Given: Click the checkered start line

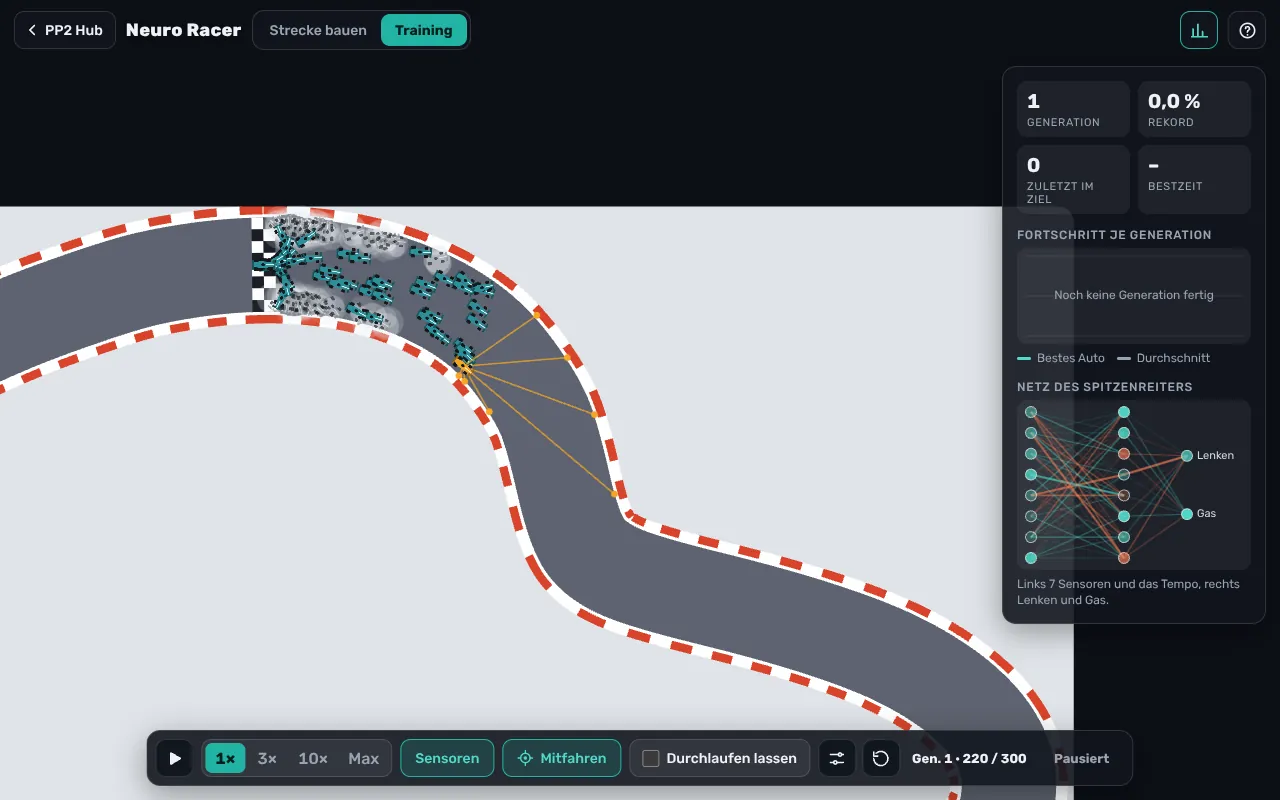Looking at the screenshot, I should pos(264,264).
